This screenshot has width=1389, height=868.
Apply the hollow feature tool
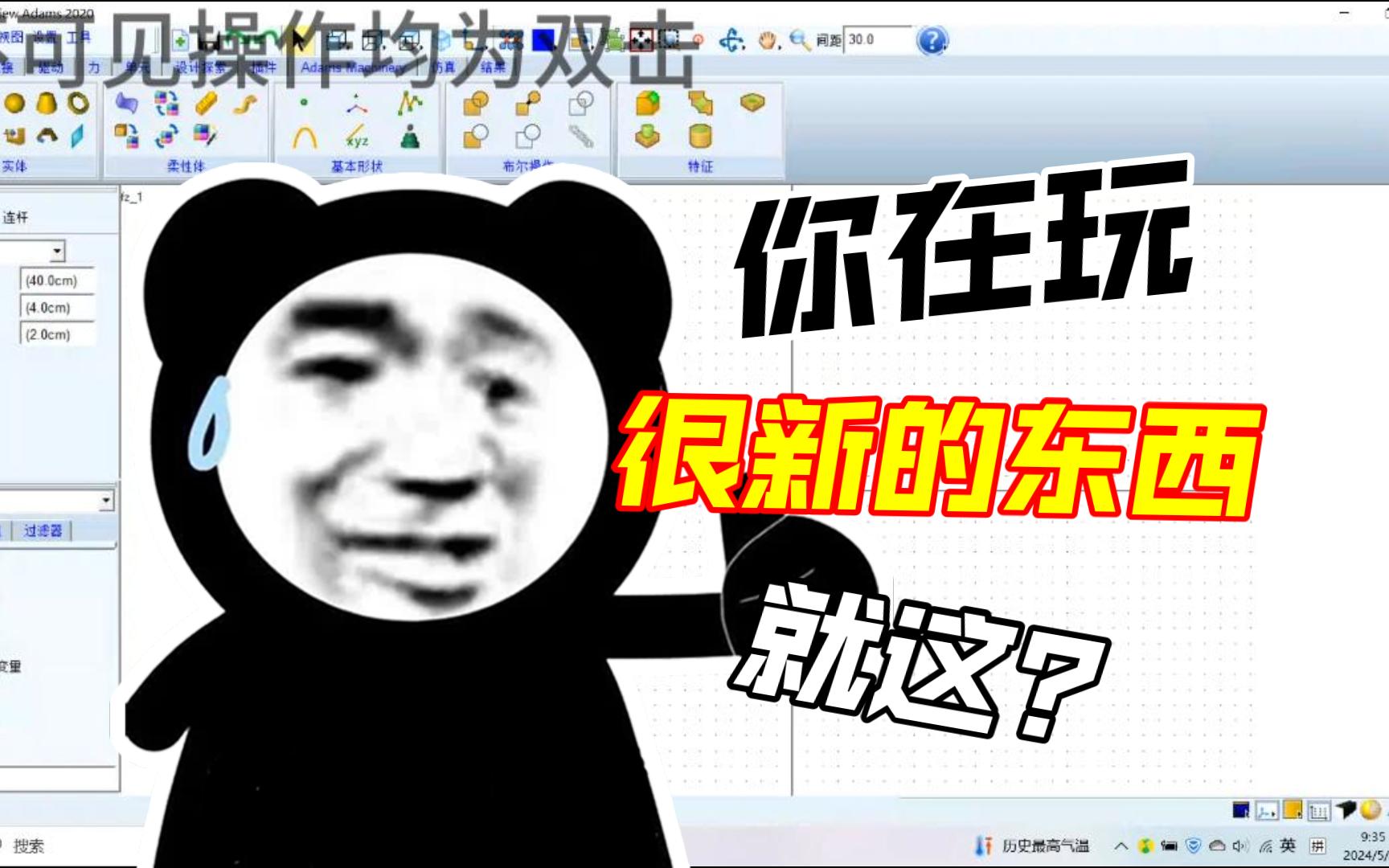[700, 137]
